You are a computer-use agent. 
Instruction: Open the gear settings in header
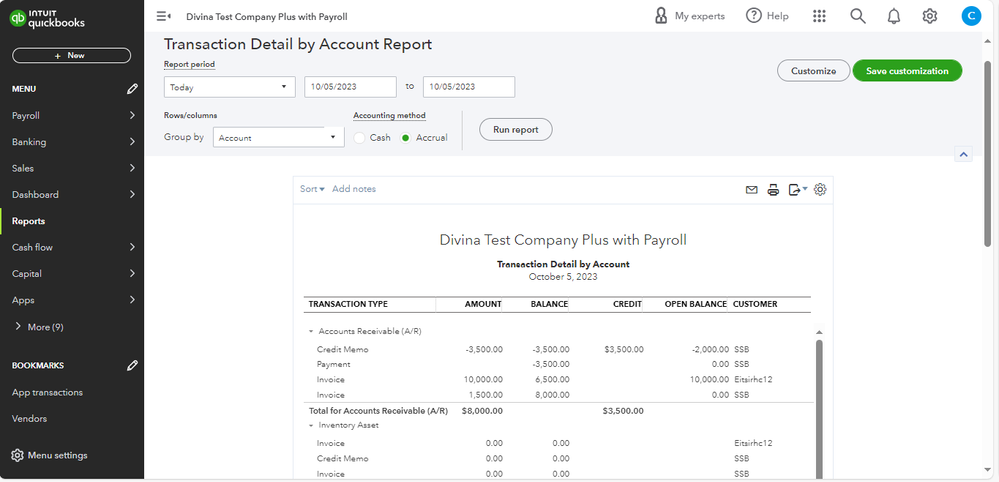(x=930, y=17)
